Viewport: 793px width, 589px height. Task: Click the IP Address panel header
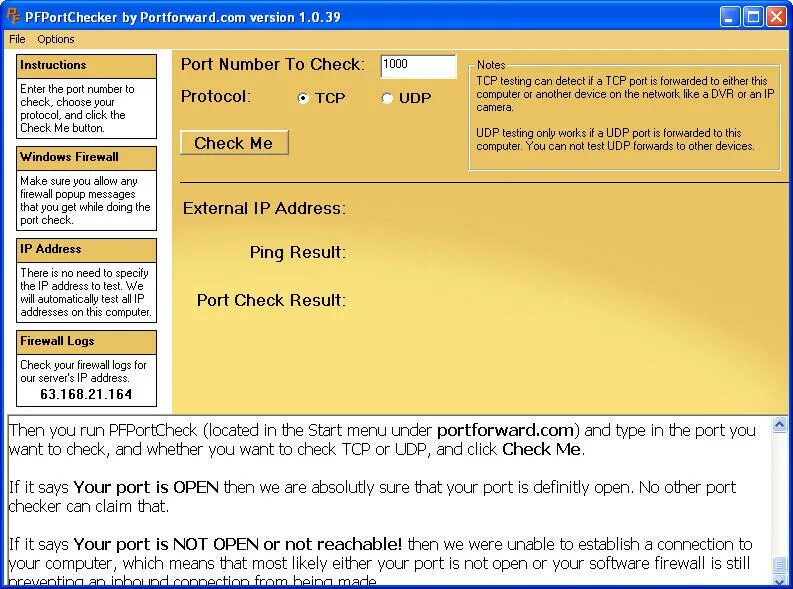86,250
